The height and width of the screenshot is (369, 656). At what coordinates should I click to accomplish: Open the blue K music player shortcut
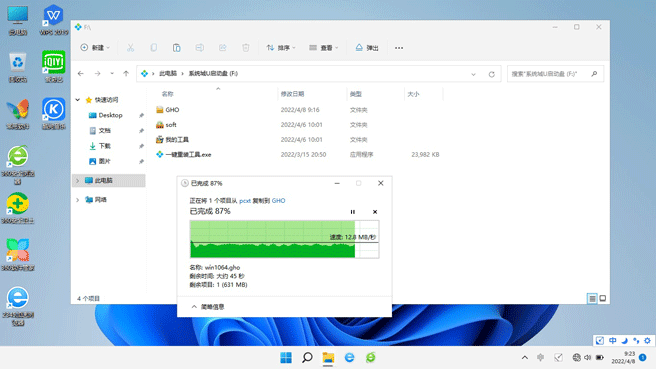coord(54,114)
